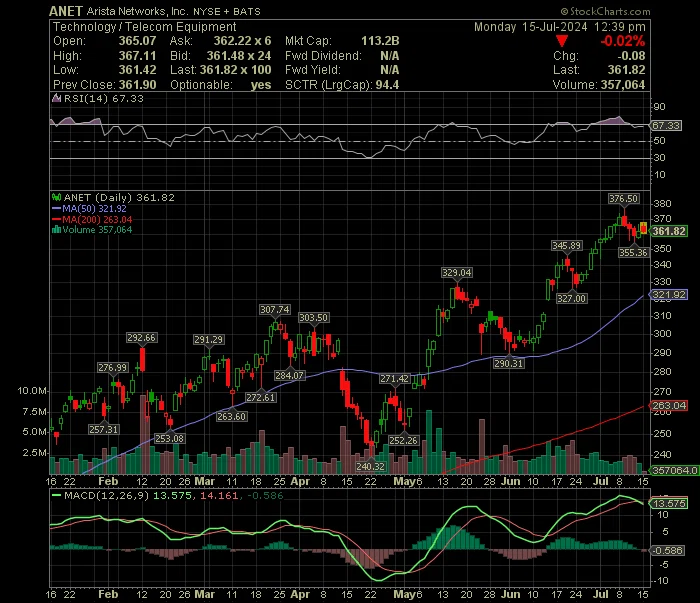The image size is (700, 603).
Task: Click the High value 367.11
Action: coord(138,56)
